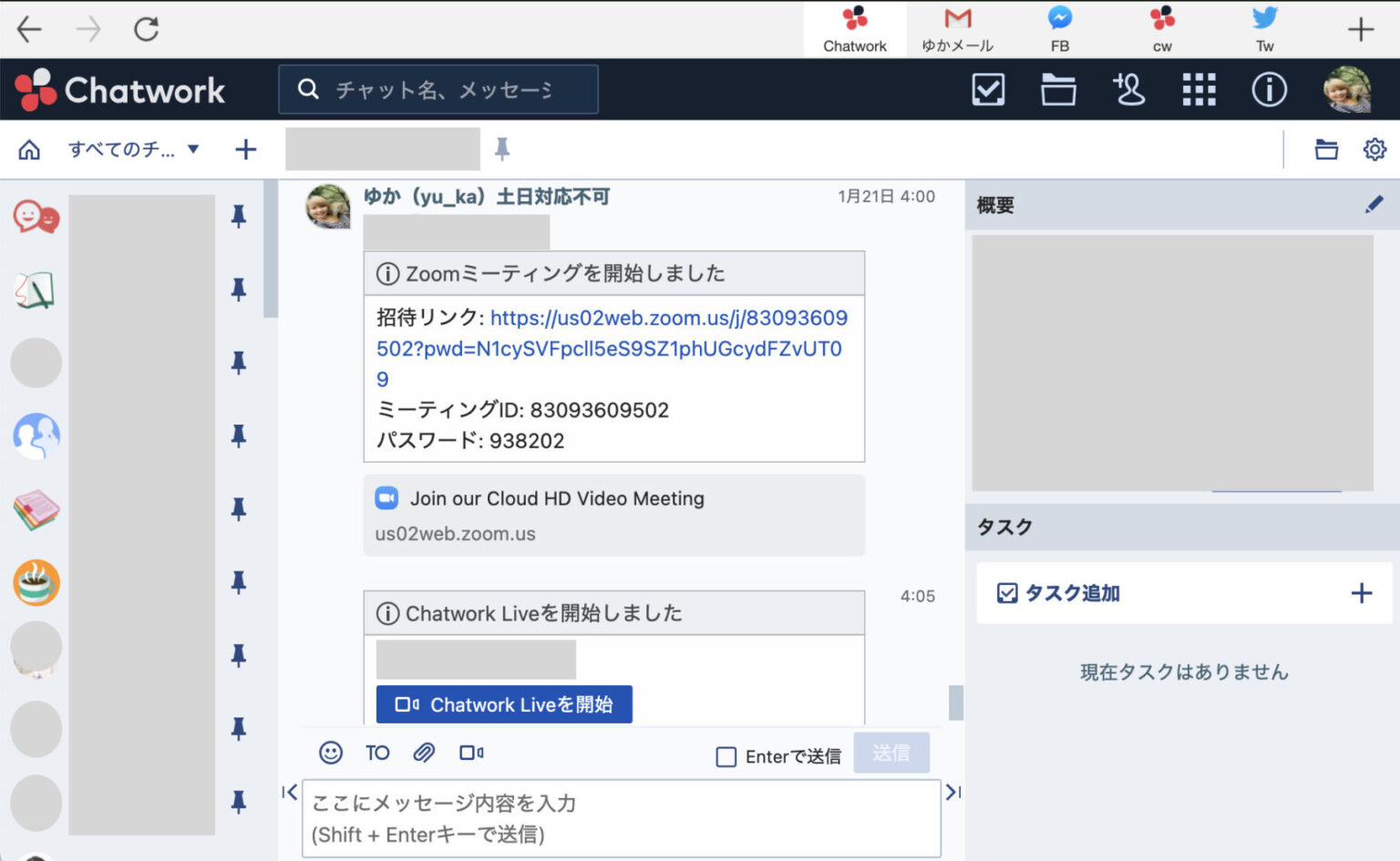The height and width of the screenshot is (861, 1400).
Task: Open the apps grid icon
Action: pos(1199,89)
